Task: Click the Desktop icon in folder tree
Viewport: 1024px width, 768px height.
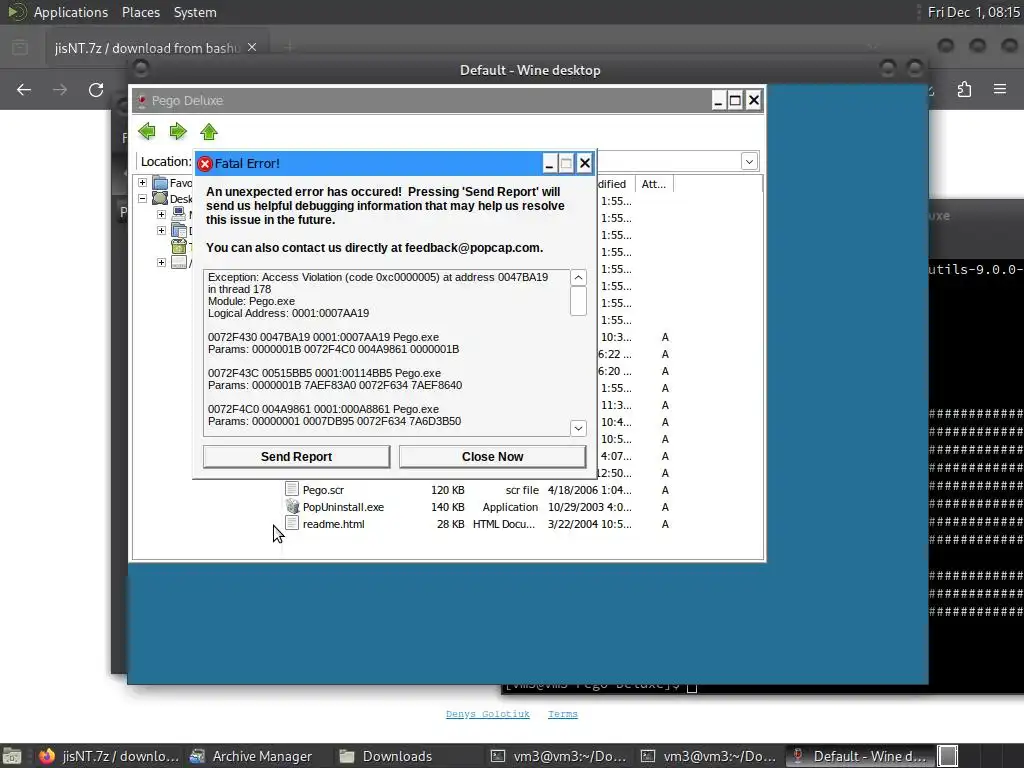Action: 160,199
